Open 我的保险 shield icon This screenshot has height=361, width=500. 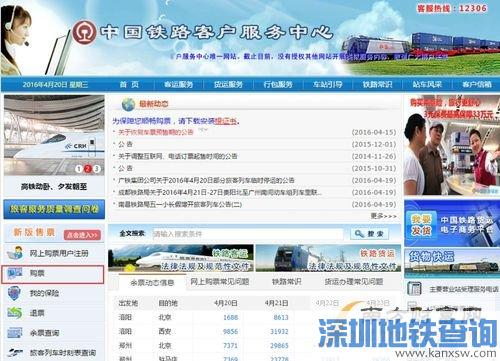[14, 293]
